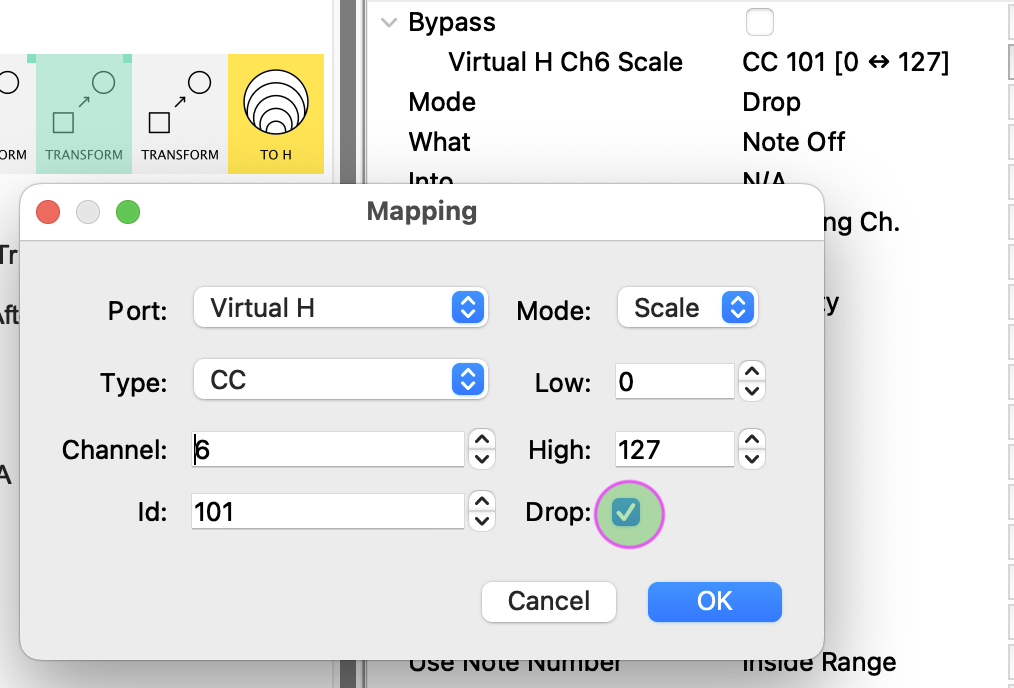Decrease the High value with the stepper

pyautogui.click(x=752, y=459)
